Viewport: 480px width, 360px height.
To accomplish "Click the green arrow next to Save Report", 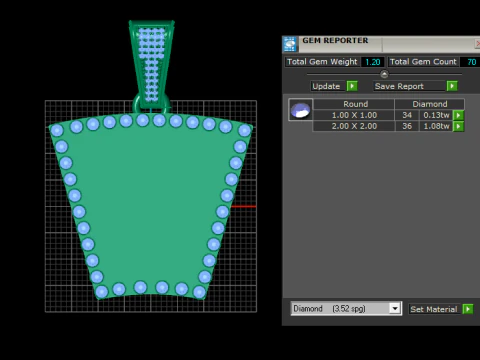I will (x=452, y=86).
